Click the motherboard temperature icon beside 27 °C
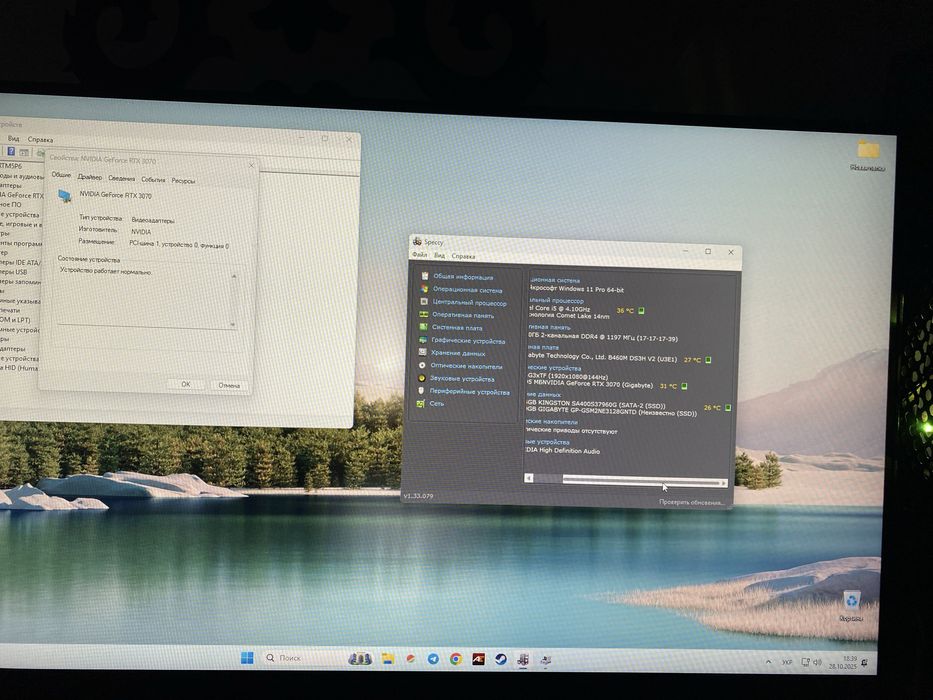Viewport: 933px width, 700px height. pyautogui.click(x=708, y=360)
